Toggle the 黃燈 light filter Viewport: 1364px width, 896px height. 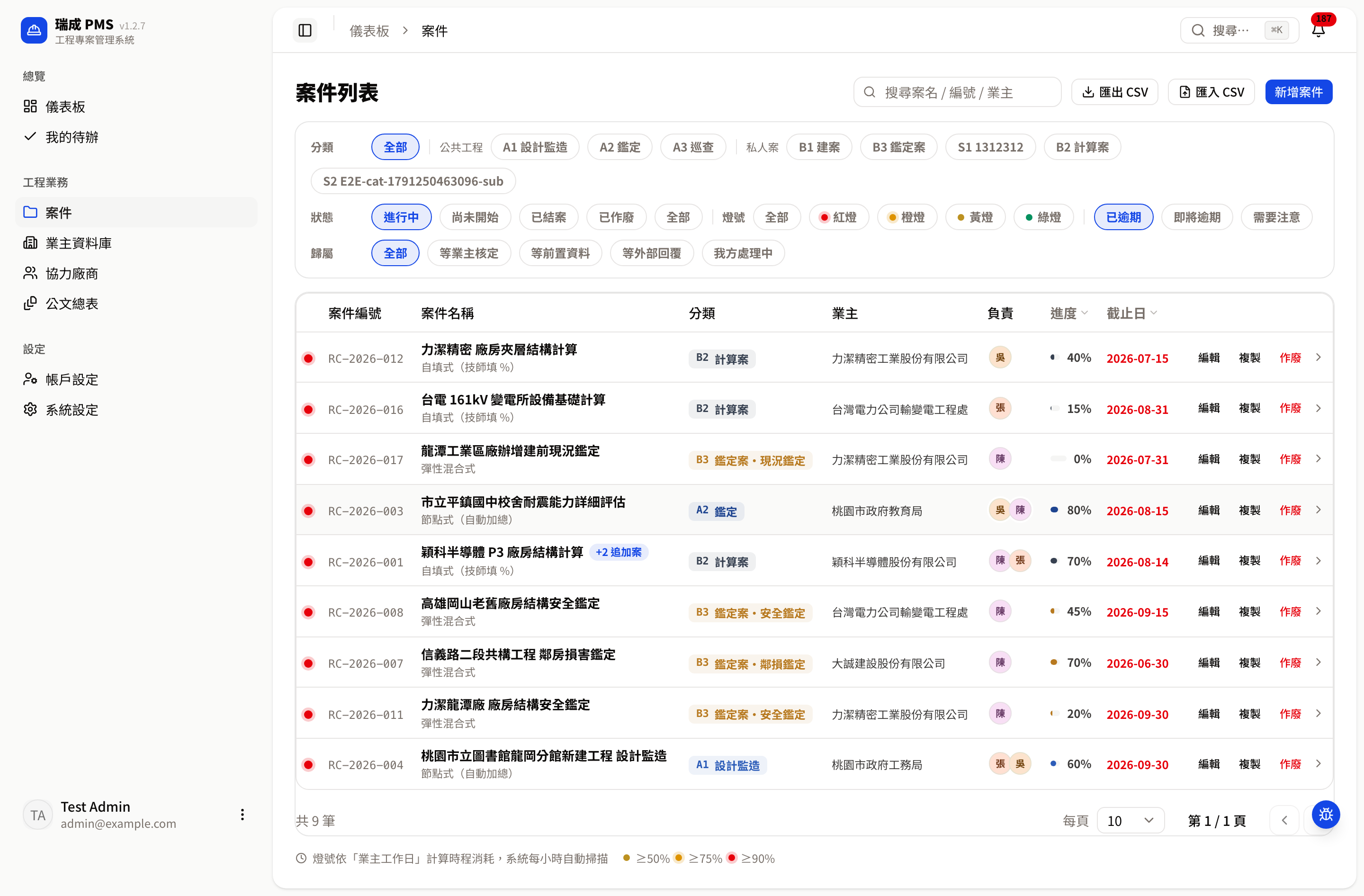975,217
